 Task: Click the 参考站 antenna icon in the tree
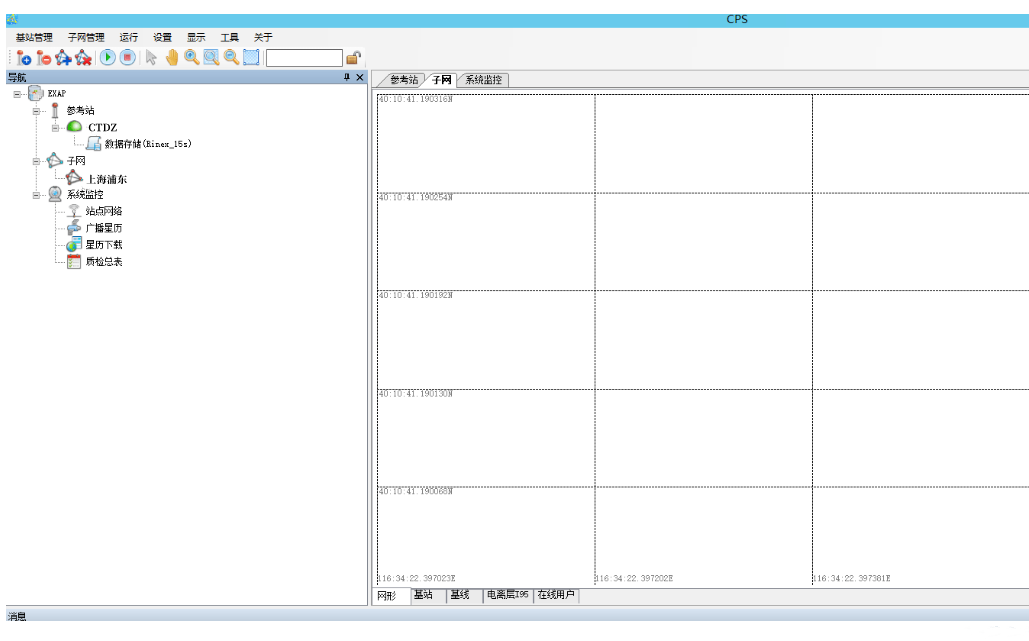click(x=55, y=110)
